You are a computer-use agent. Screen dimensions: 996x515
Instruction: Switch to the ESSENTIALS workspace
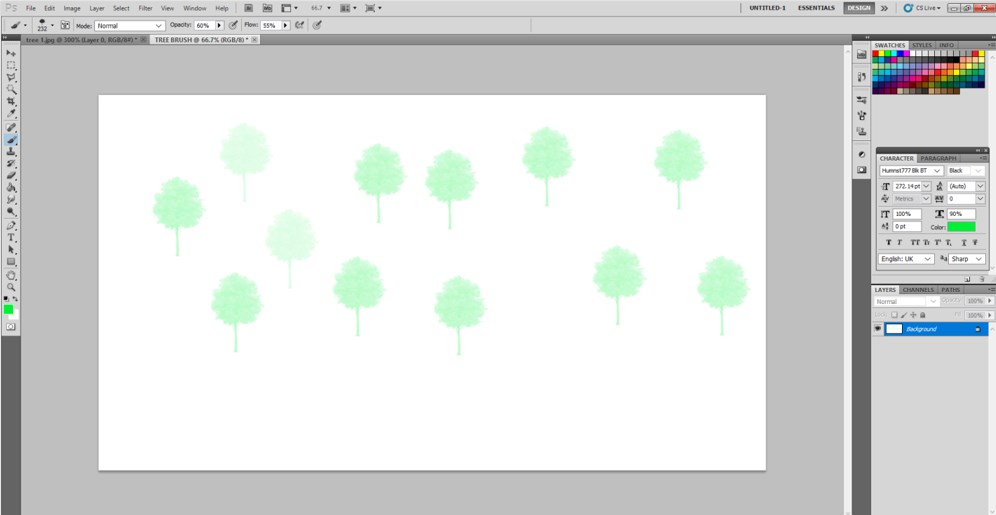pyautogui.click(x=816, y=8)
